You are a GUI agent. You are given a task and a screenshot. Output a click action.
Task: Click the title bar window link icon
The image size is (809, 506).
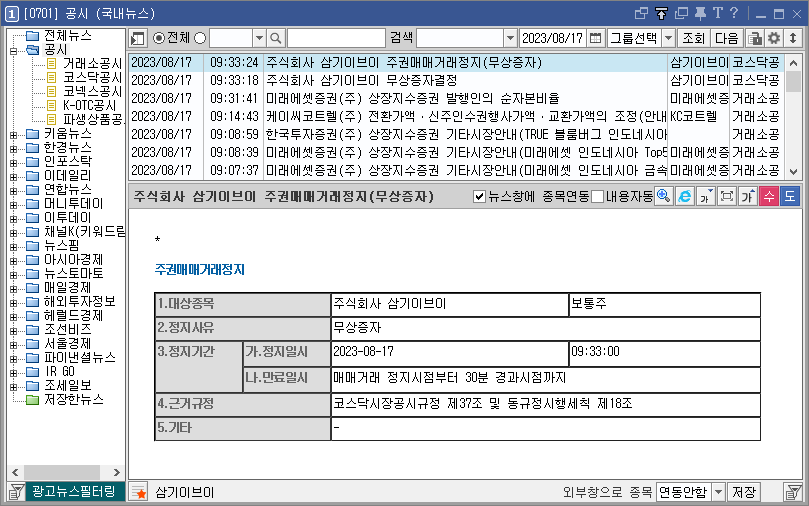(x=641, y=13)
